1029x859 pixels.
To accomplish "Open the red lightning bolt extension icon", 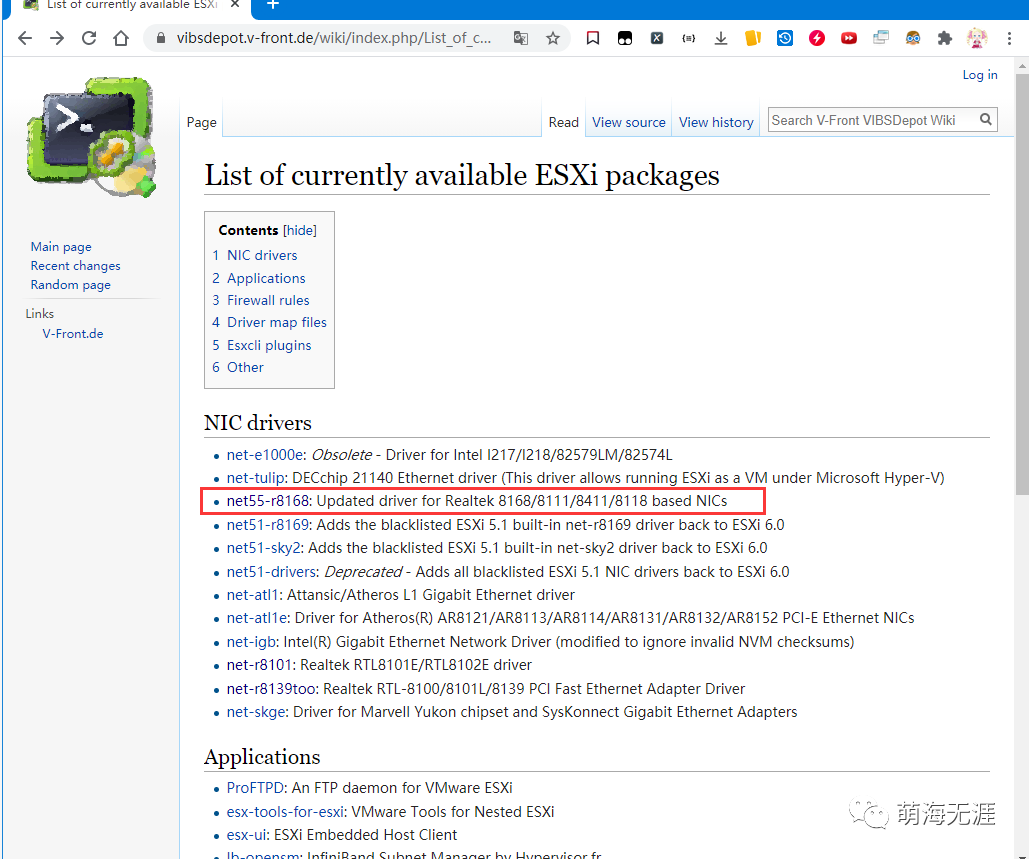I will [x=816, y=38].
